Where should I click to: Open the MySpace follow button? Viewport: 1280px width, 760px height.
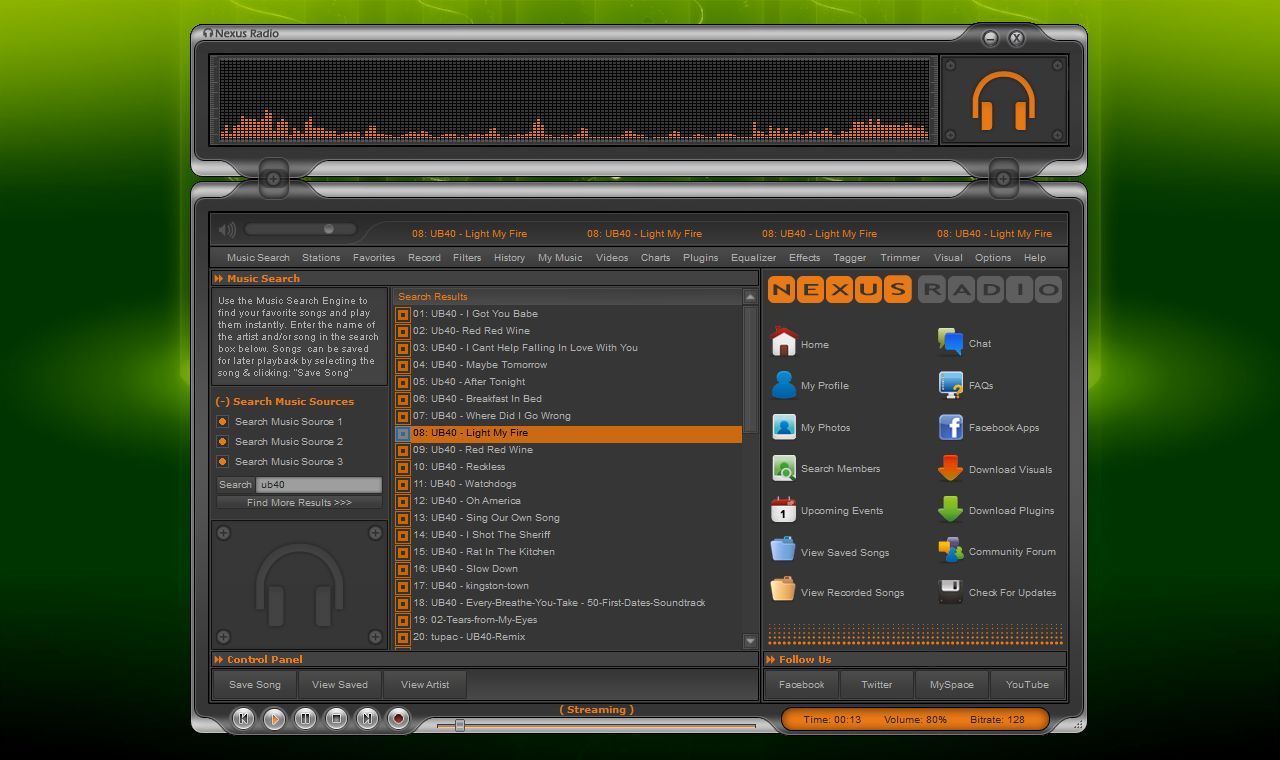click(951, 685)
